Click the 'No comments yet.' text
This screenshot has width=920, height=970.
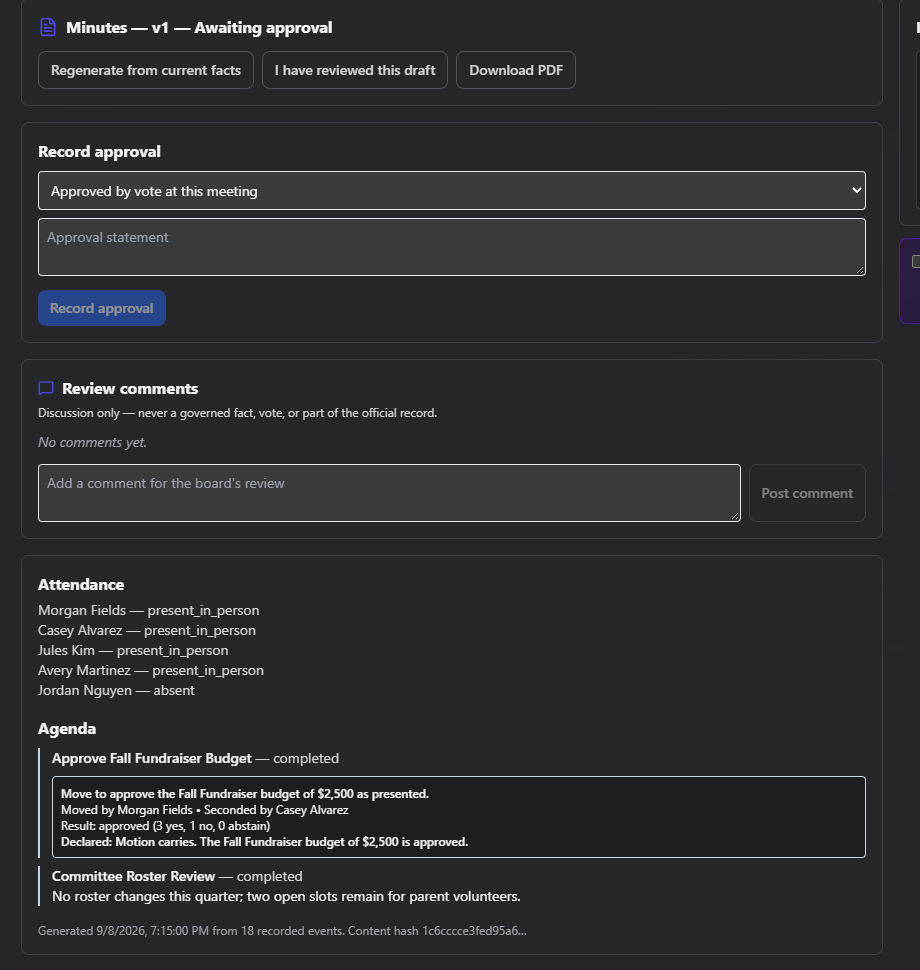(x=92, y=442)
